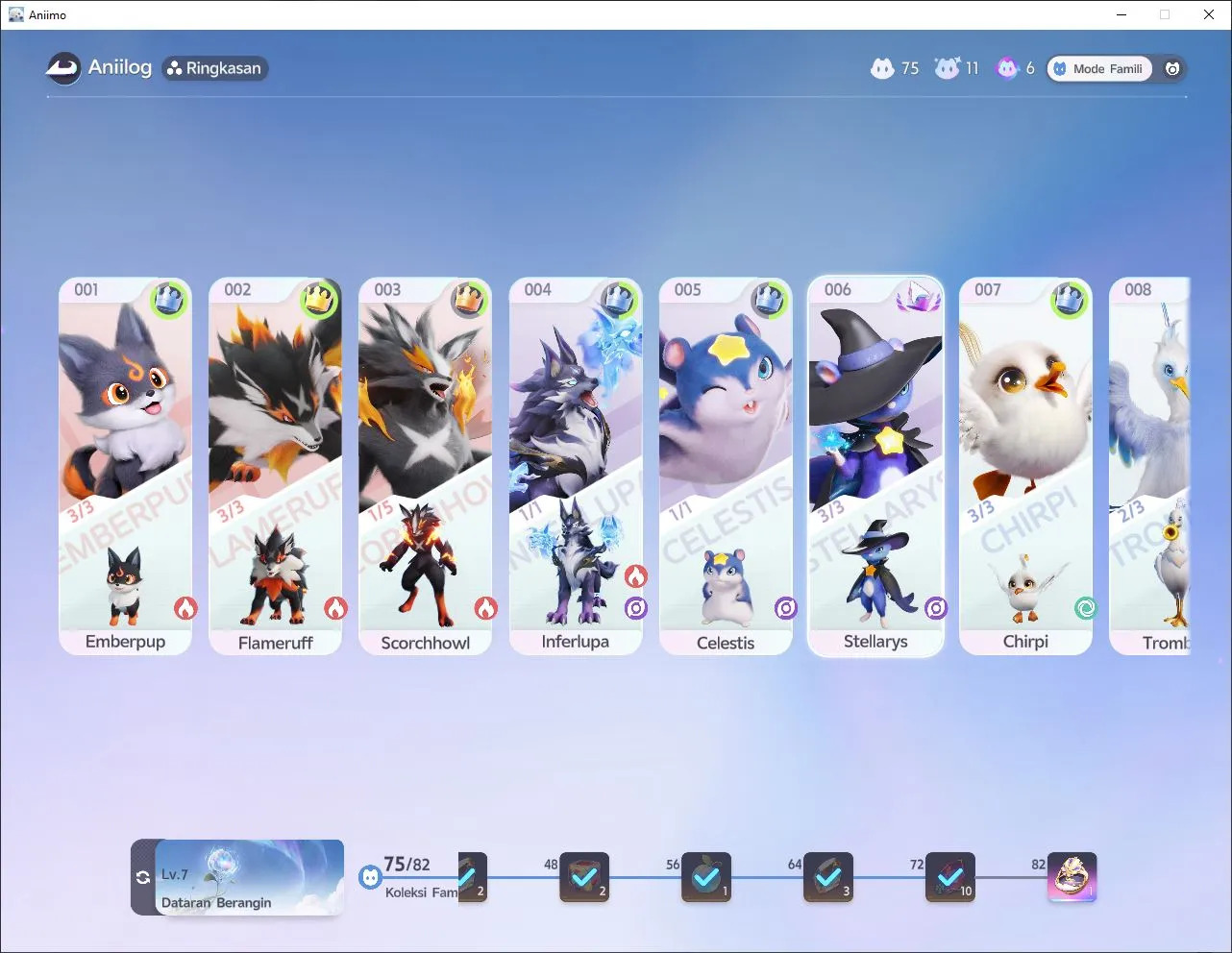Click the gold crown badge on Scorchhowl card
Viewport: 1232px width, 953px height.
(x=469, y=299)
